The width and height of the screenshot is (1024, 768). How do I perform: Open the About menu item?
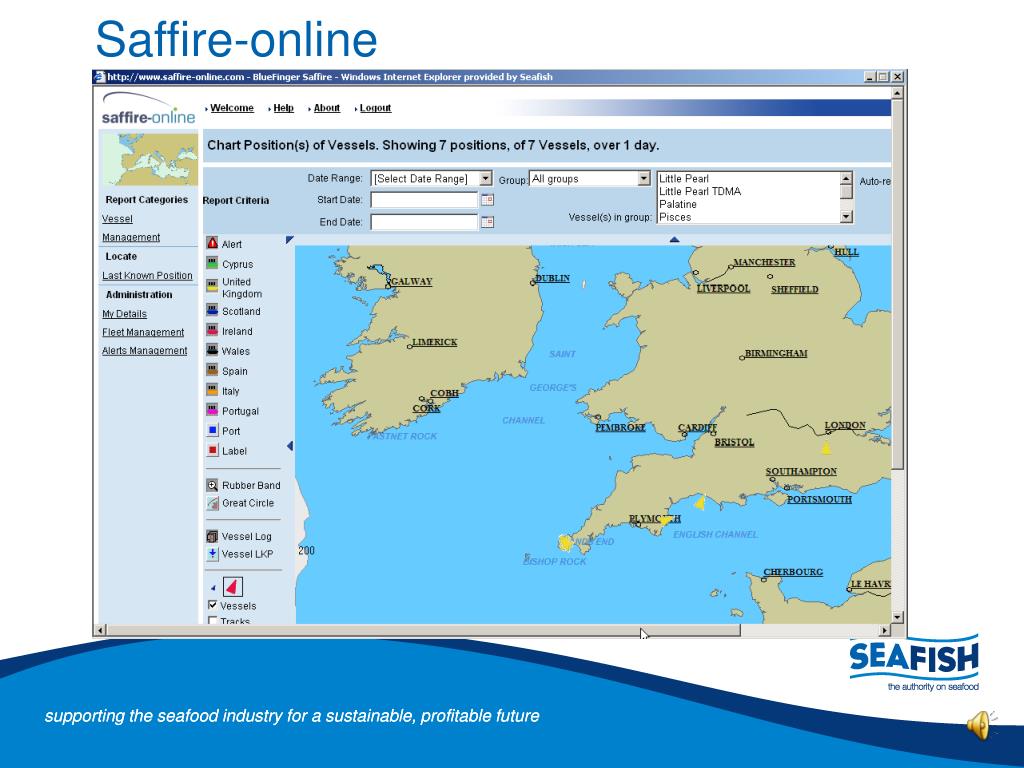click(327, 108)
